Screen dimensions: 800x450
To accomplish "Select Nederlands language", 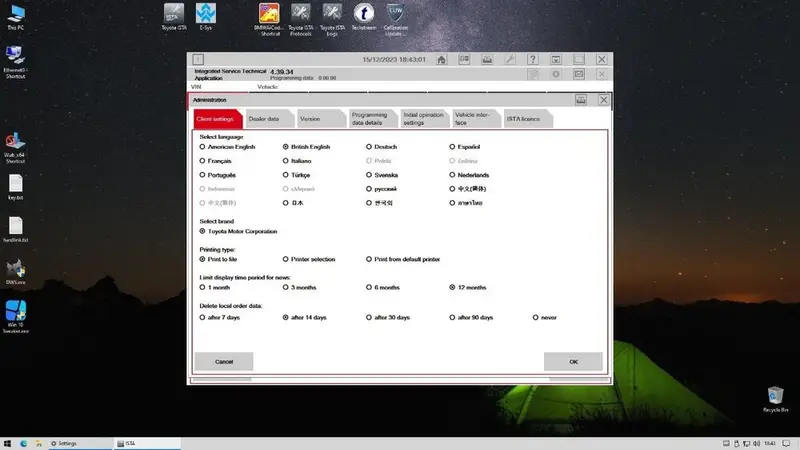I will point(452,175).
